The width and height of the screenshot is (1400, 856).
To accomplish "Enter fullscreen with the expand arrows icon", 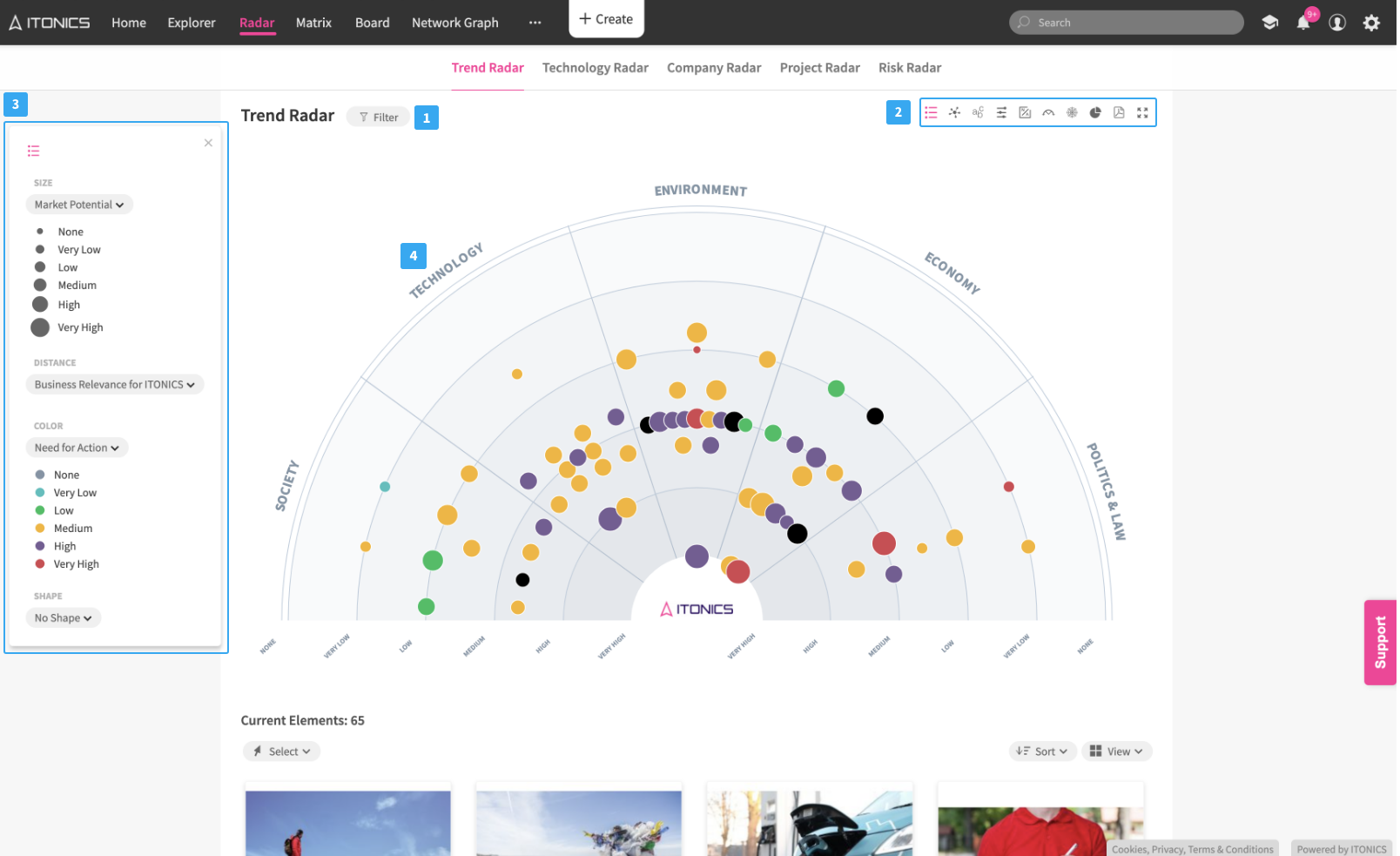I will coord(1143,112).
